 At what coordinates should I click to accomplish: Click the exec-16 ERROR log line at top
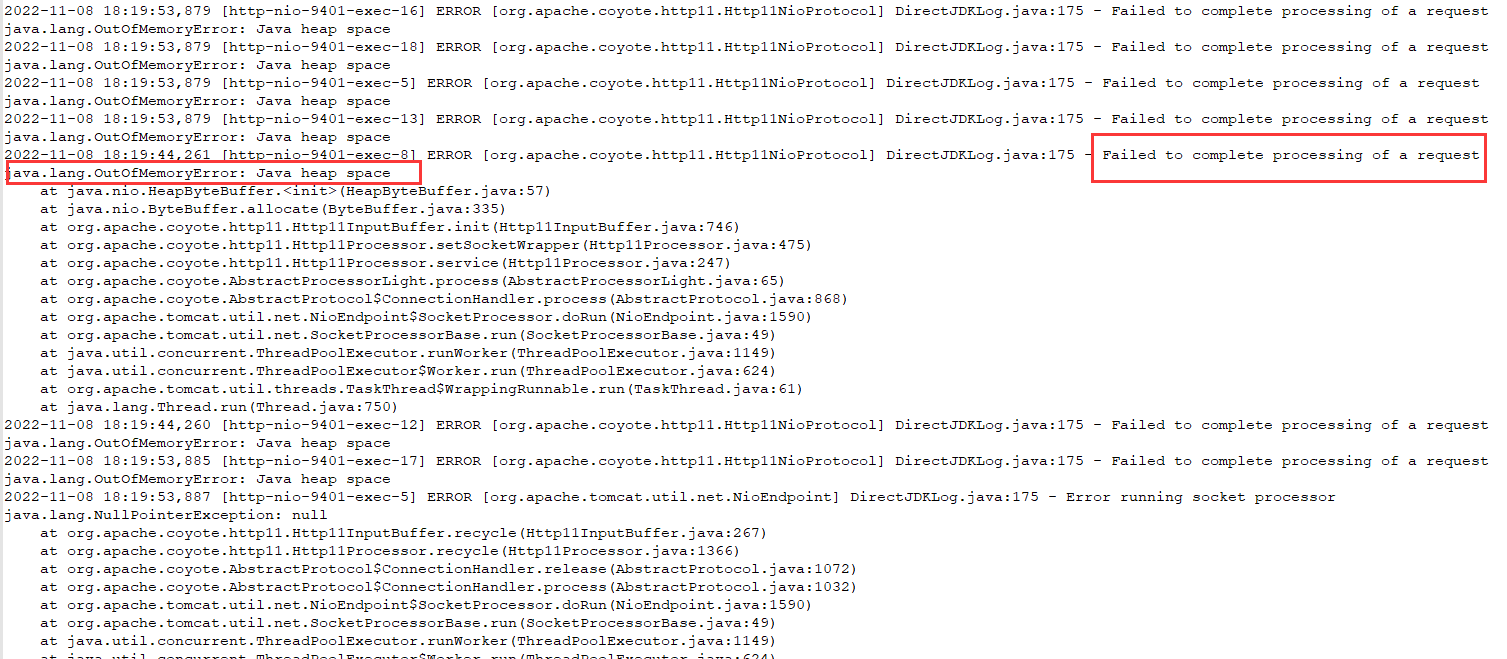[746, 11]
